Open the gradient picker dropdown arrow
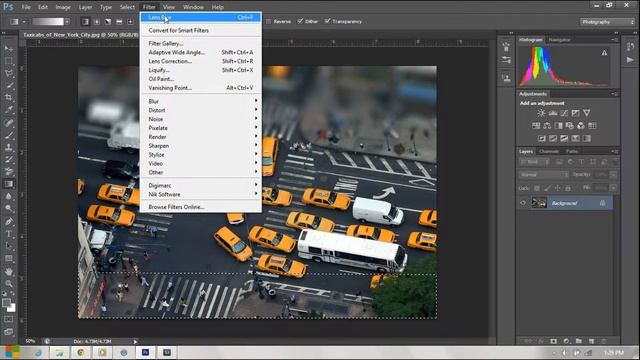The width and height of the screenshot is (640, 360). point(67,22)
